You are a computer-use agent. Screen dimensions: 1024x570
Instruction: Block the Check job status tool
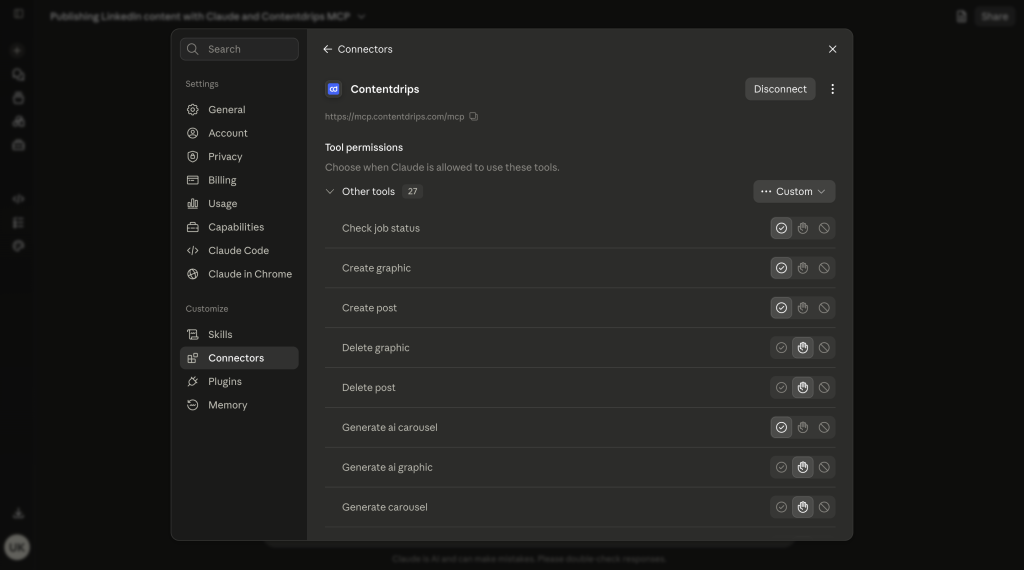point(824,228)
